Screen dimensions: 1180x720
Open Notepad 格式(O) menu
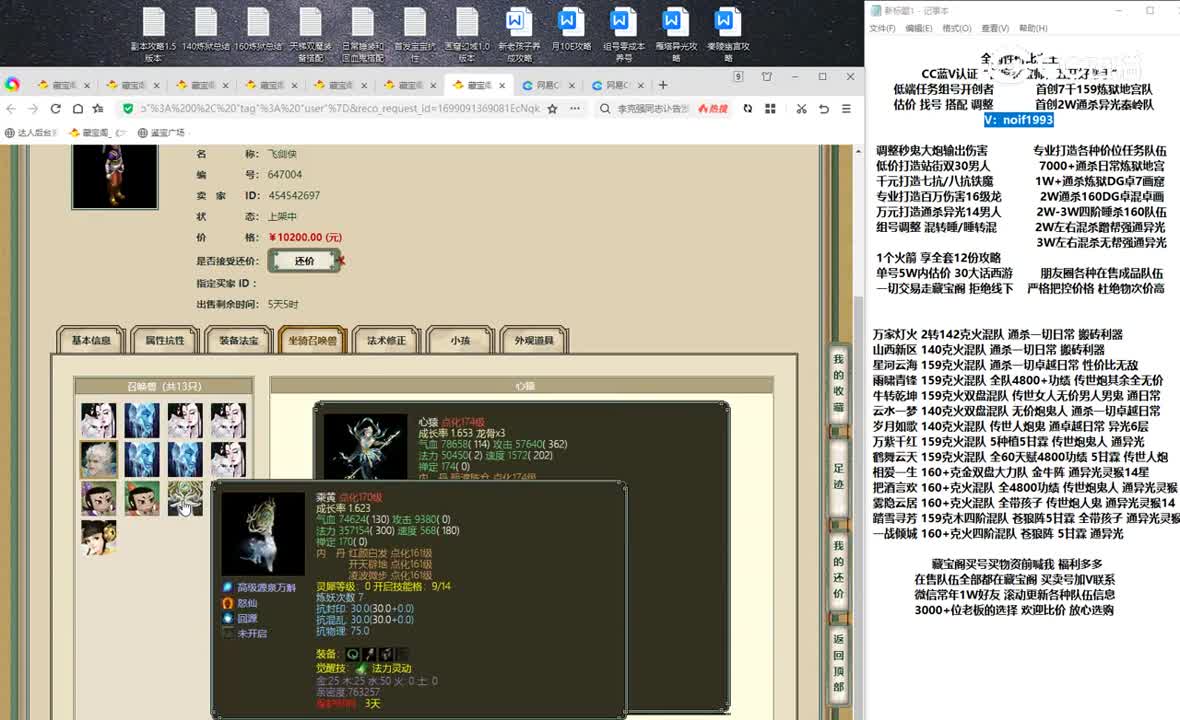point(956,28)
